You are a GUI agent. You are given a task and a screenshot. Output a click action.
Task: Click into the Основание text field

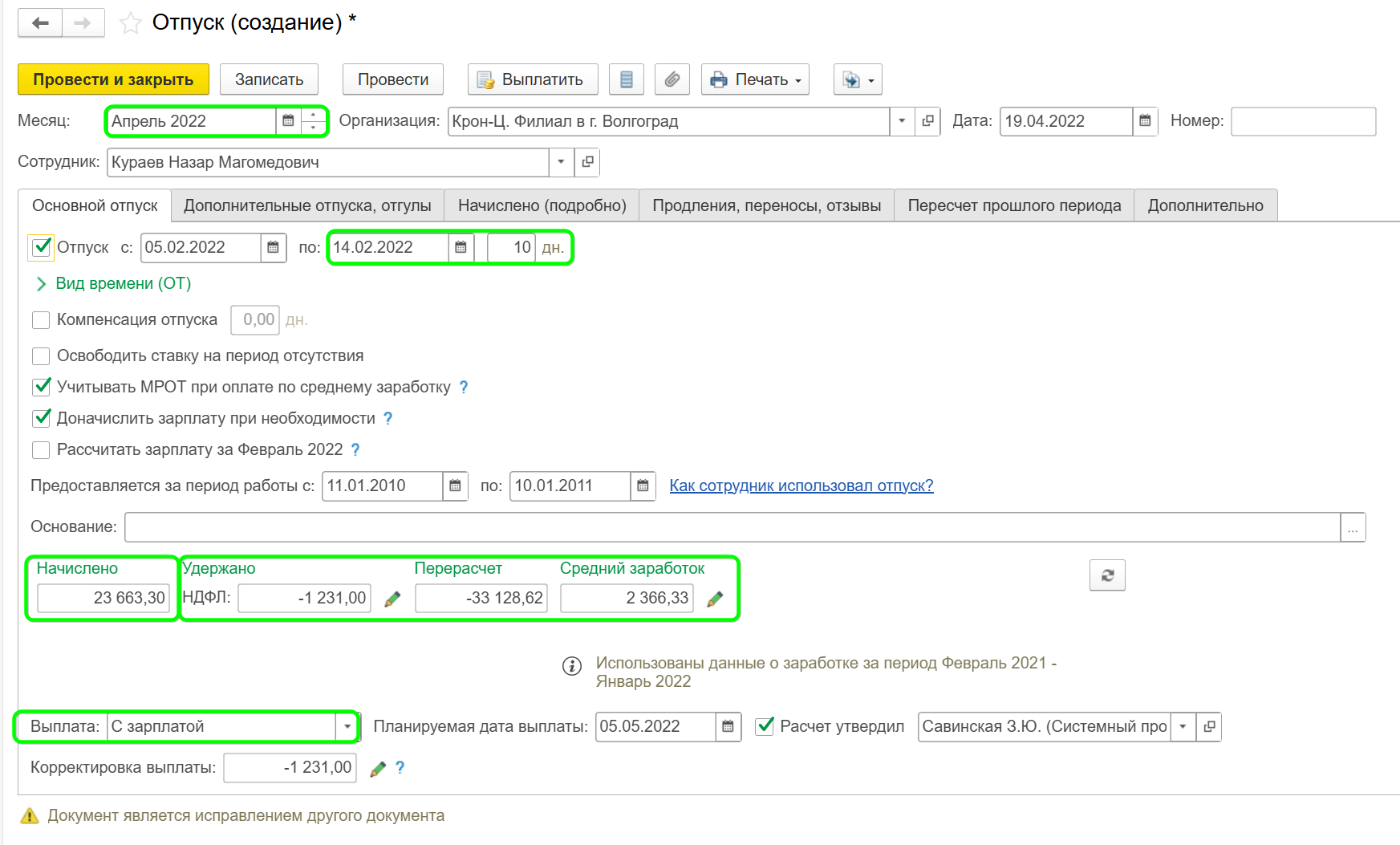[731, 527]
